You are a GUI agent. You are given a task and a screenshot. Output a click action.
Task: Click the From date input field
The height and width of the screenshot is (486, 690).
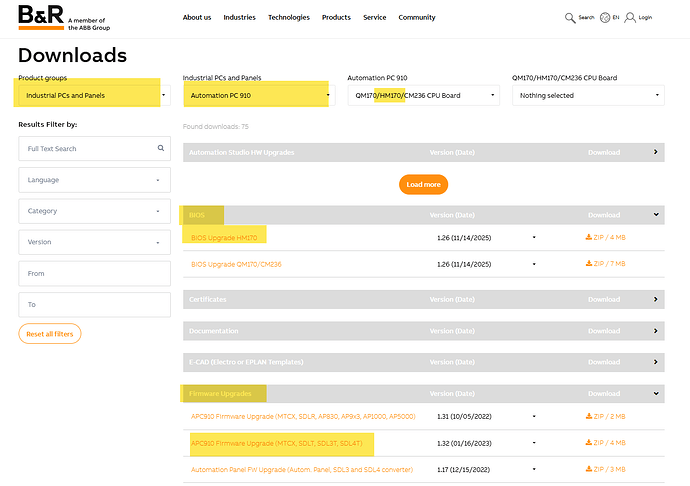pyautogui.click(x=94, y=273)
